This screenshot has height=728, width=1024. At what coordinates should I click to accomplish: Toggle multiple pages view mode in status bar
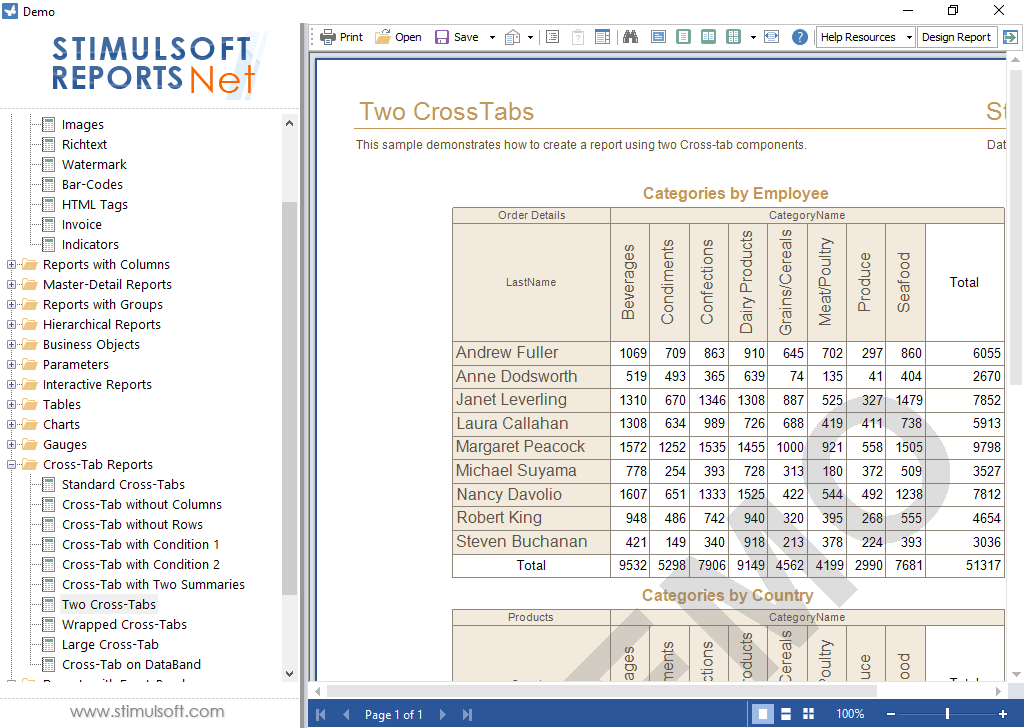point(808,714)
